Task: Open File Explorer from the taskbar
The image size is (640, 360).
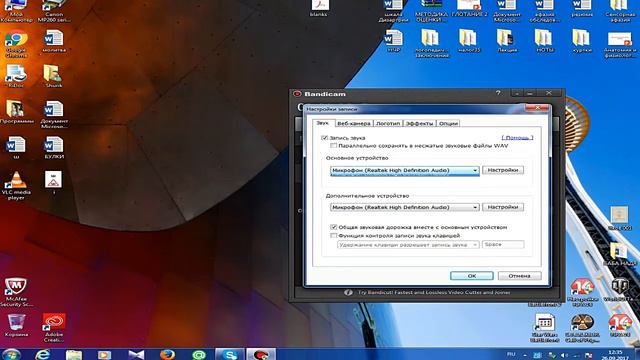Action: click(x=73, y=354)
